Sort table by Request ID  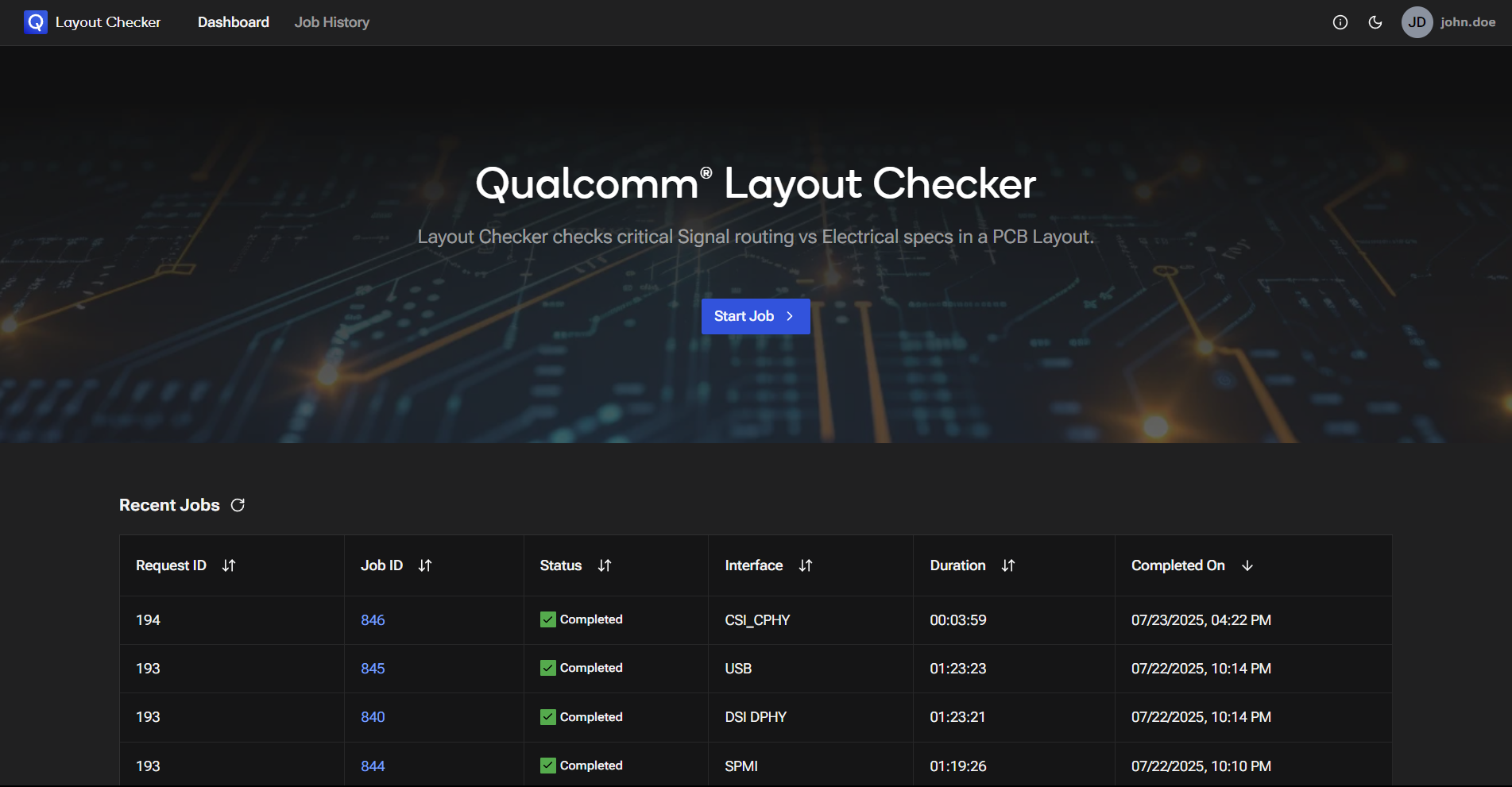pyautogui.click(x=229, y=565)
